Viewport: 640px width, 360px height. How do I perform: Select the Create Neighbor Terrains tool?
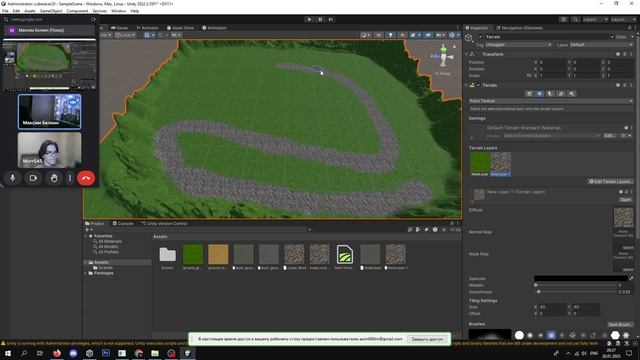click(529, 93)
